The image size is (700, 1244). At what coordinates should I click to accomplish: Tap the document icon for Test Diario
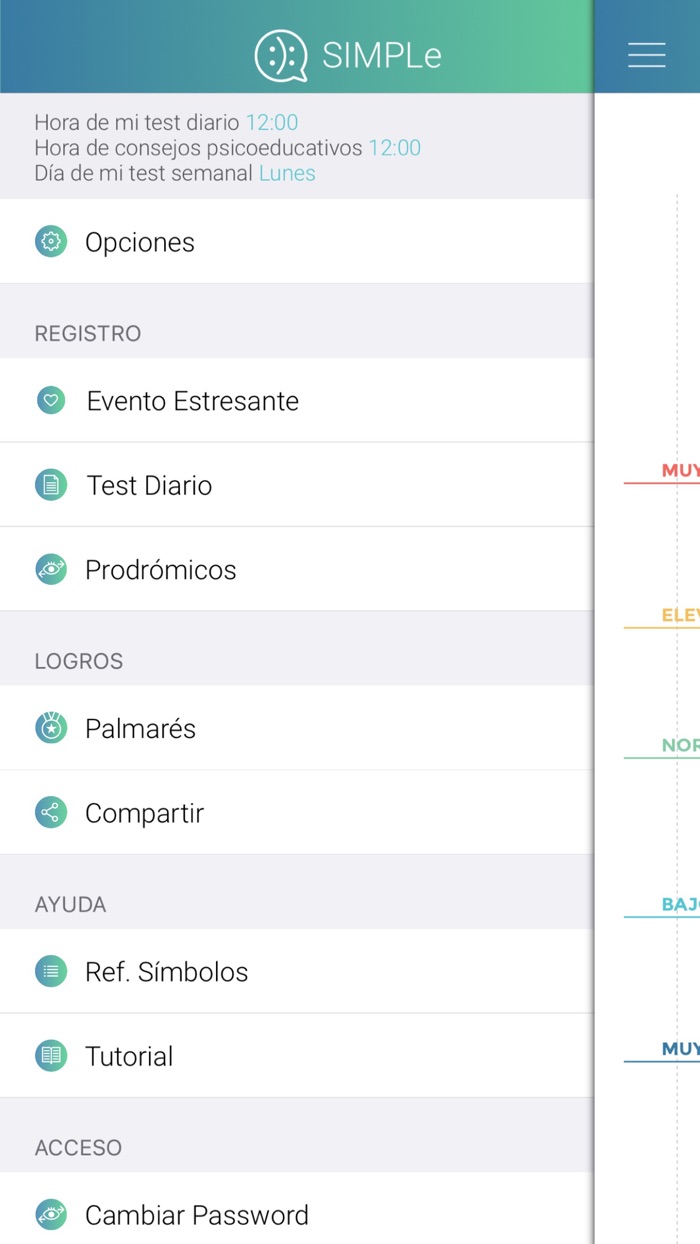[51, 485]
